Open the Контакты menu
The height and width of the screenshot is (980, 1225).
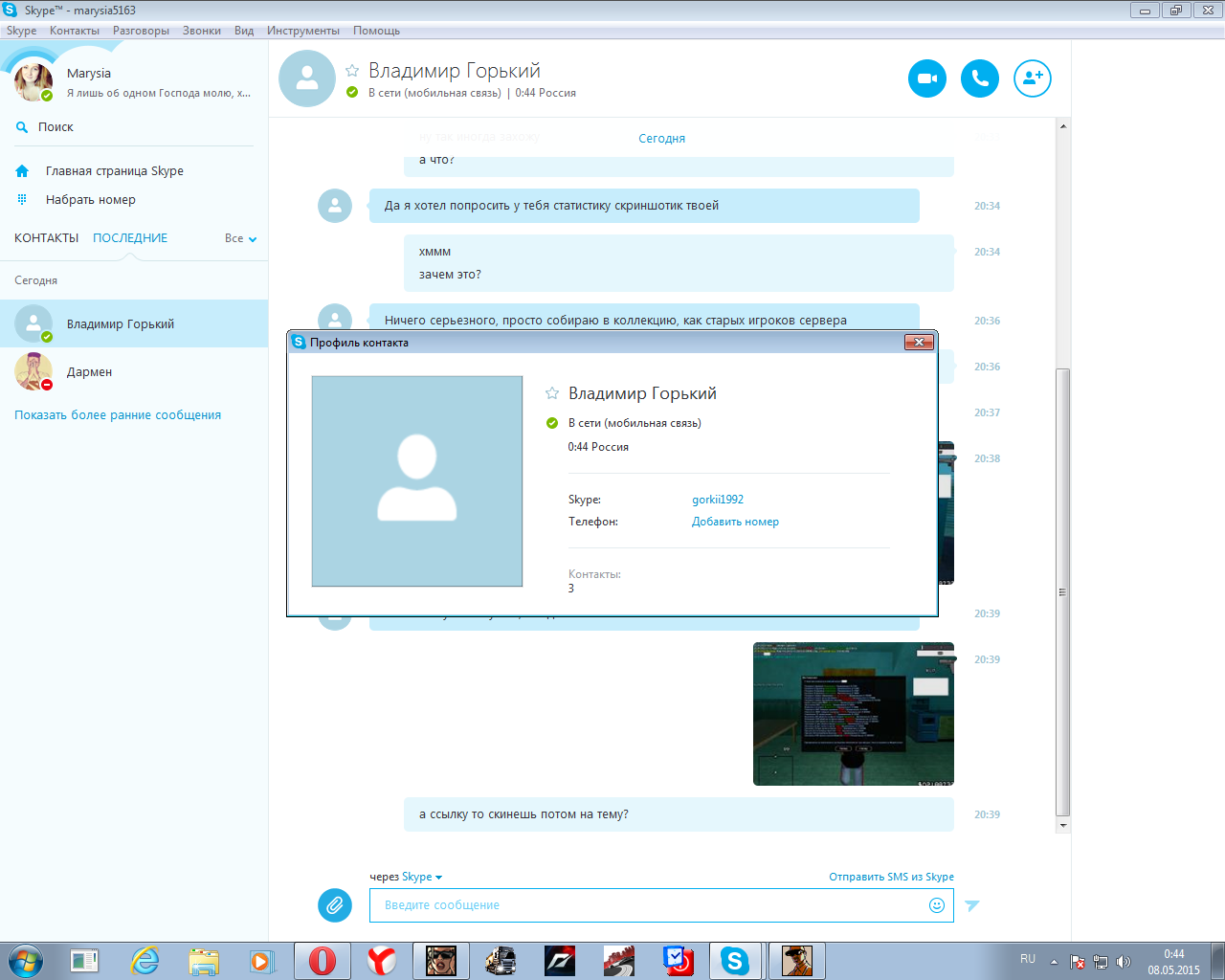pos(75,31)
